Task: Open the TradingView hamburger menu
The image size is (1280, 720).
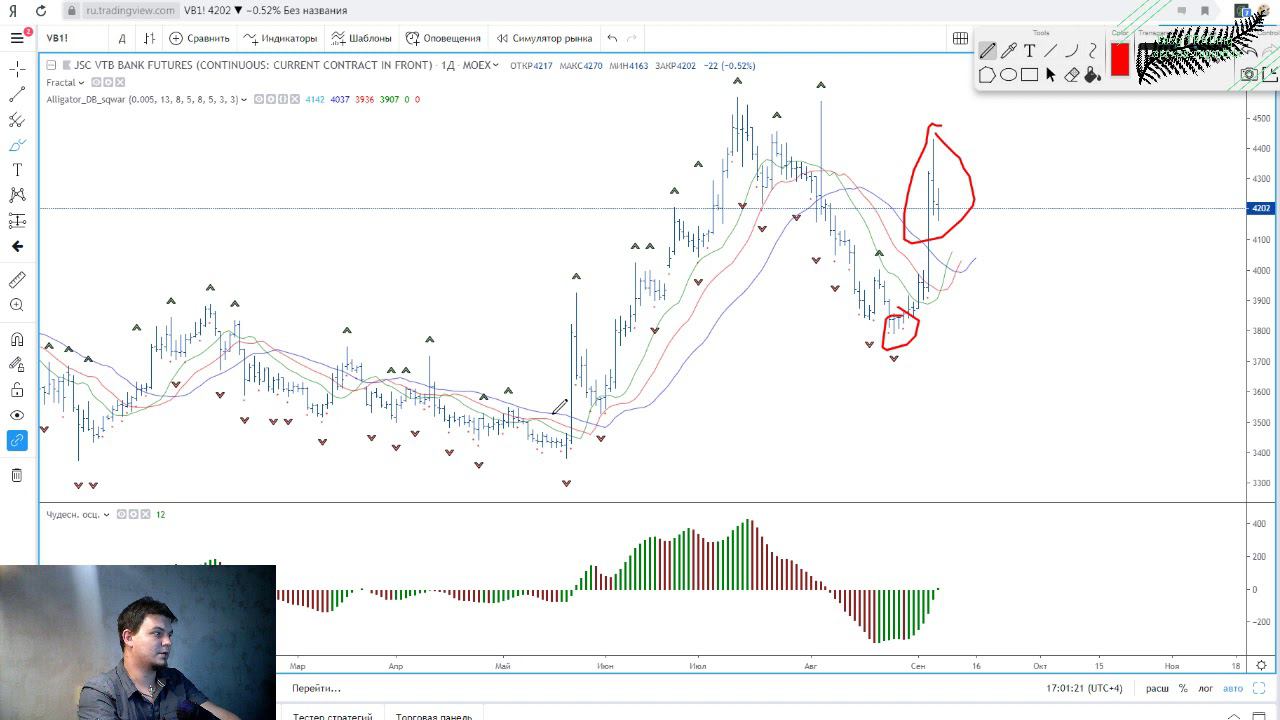Action: point(17,38)
